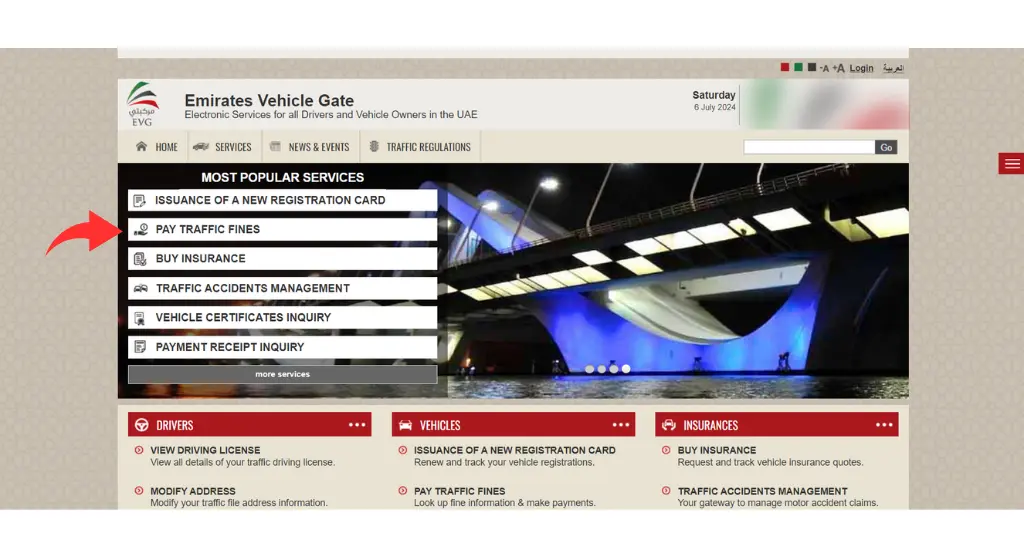The width and height of the screenshot is (1024, 558).
Task: Open Pay Traffic Fines link under Vehicles
Action: pos(460,491)
